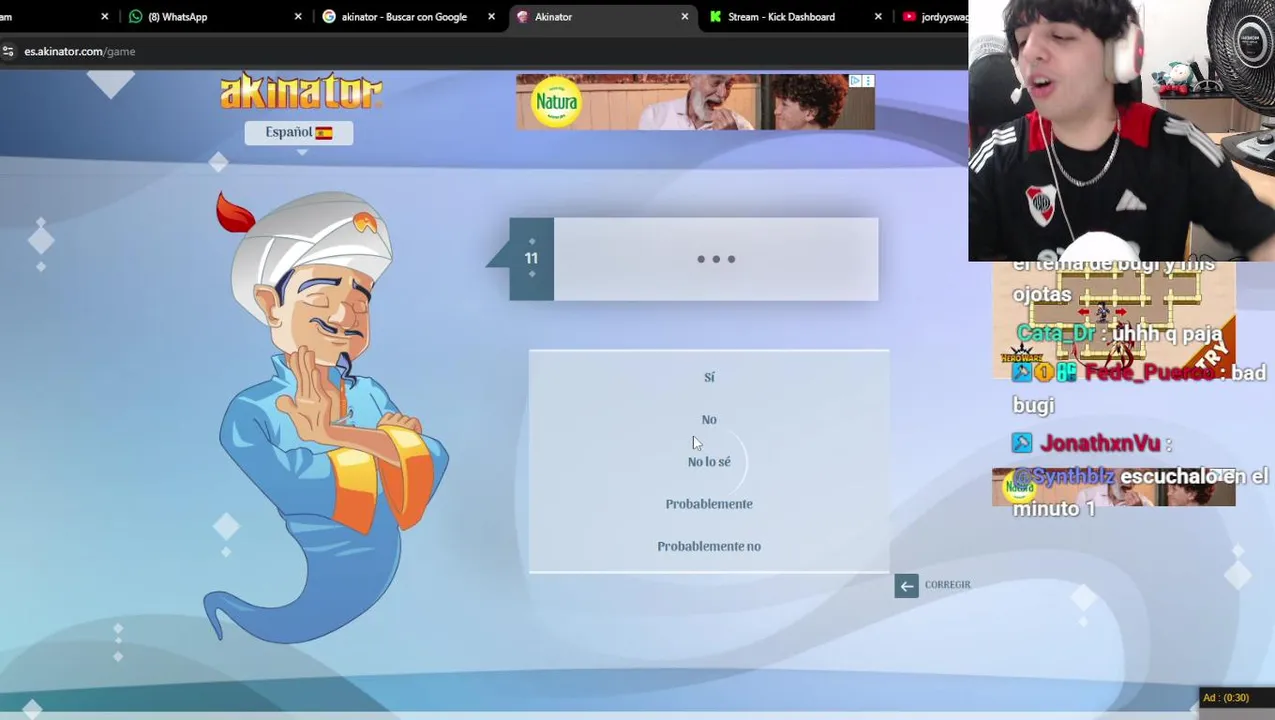Click the question bubble showing three dots
This screenshot has width=1275, height=720.
716,259
